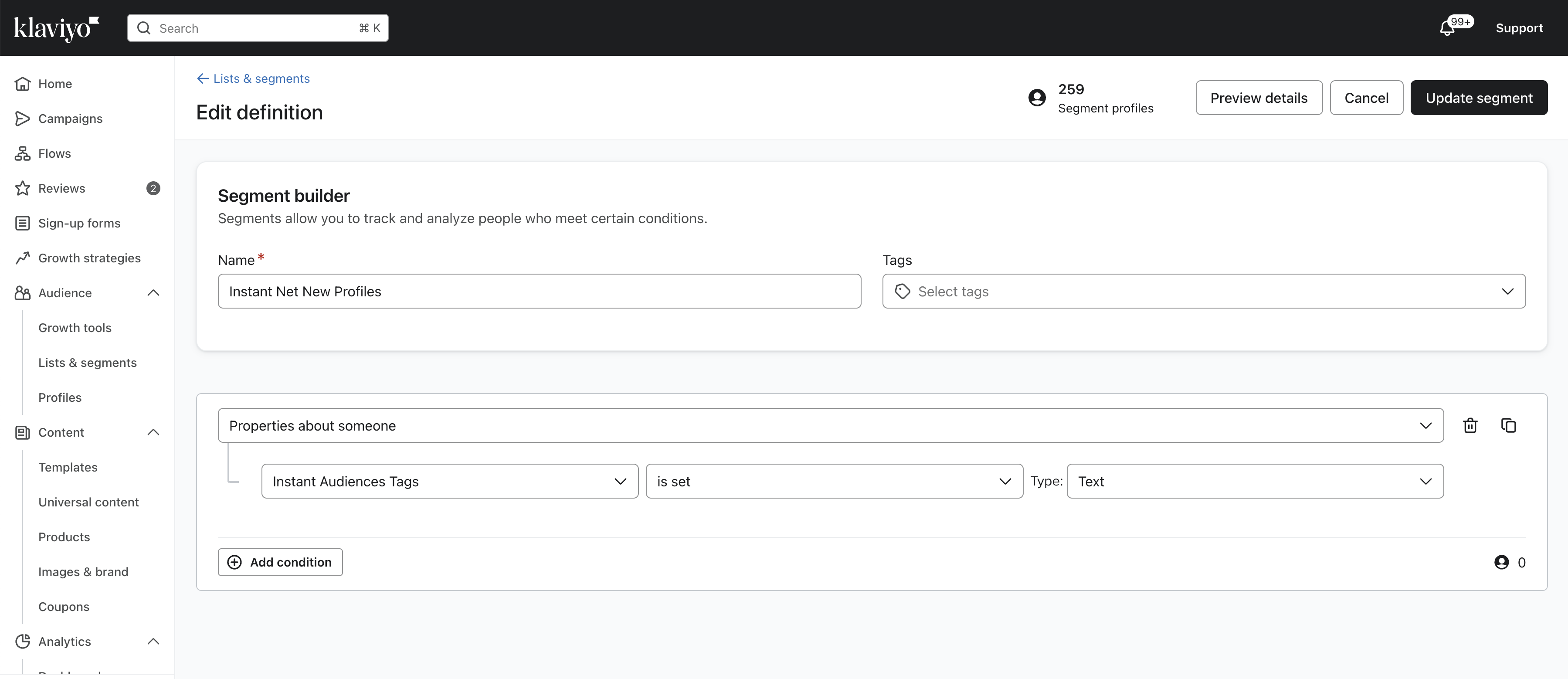Click the Flows icon in sidebar
Screen dimensions: 1568x679
[x=23, y=153]
